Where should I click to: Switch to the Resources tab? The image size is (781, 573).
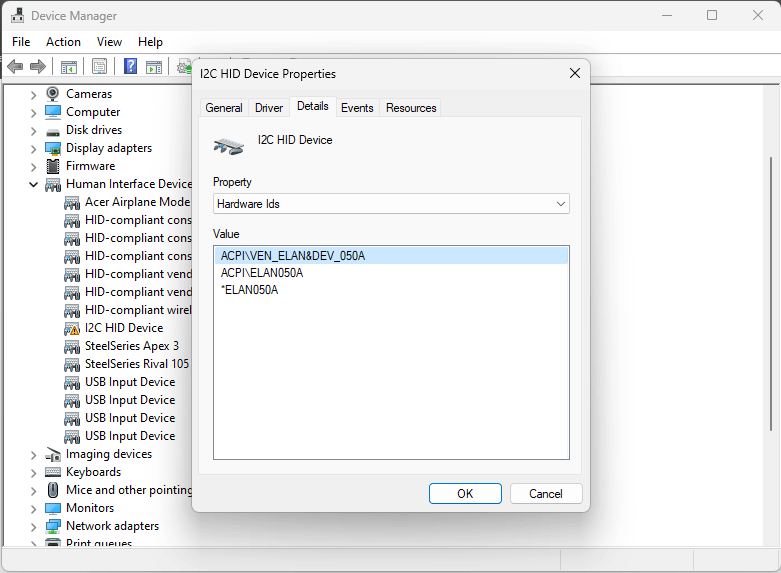[x=411, y=108]
